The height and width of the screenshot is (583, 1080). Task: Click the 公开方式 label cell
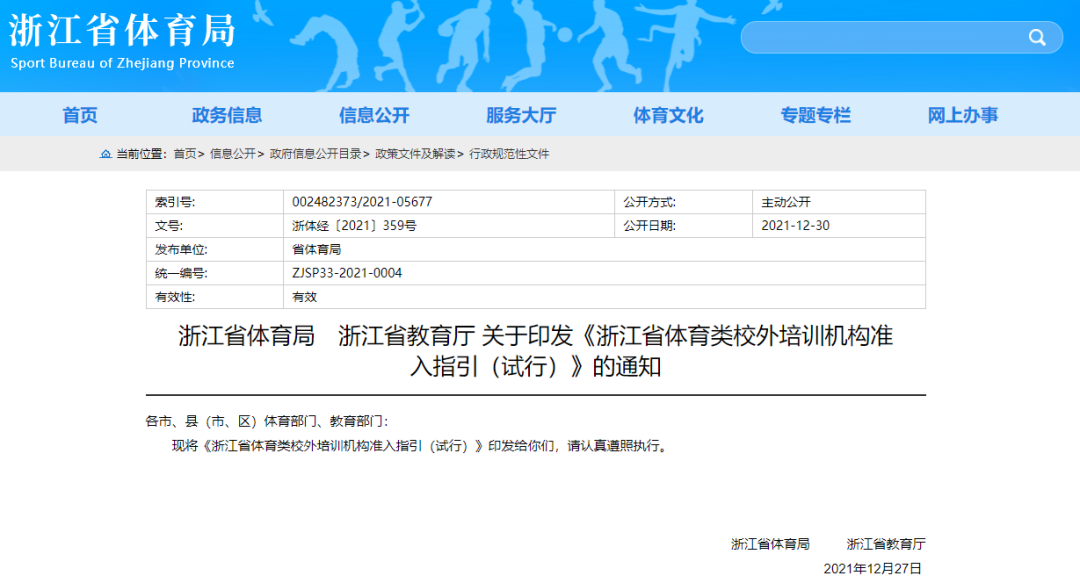coord(683,202)
